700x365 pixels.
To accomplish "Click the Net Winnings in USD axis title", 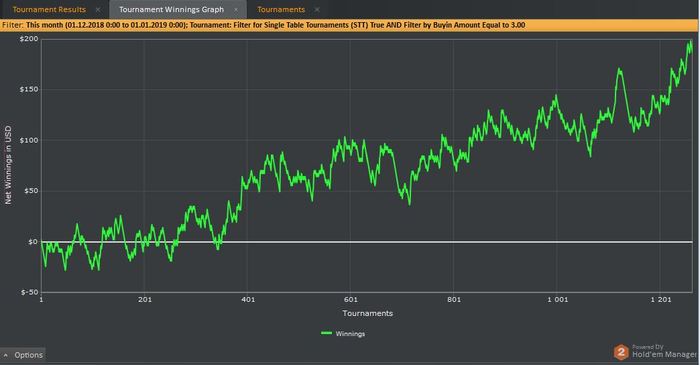I will [8, 165].
